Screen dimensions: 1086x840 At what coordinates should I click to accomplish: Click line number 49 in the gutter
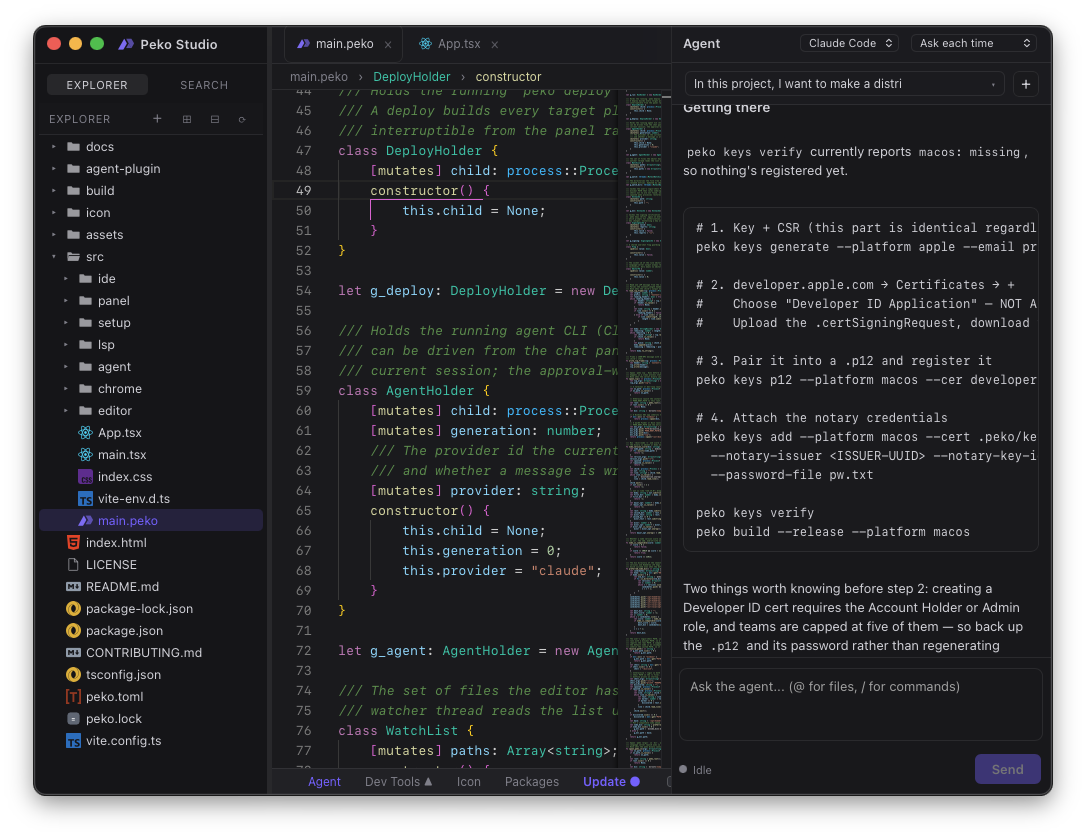303,191
